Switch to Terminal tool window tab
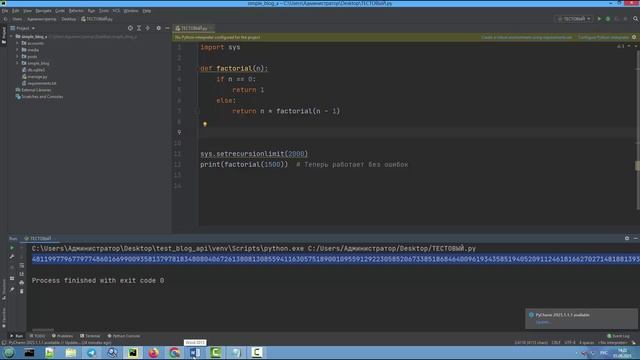 point(90,336)
